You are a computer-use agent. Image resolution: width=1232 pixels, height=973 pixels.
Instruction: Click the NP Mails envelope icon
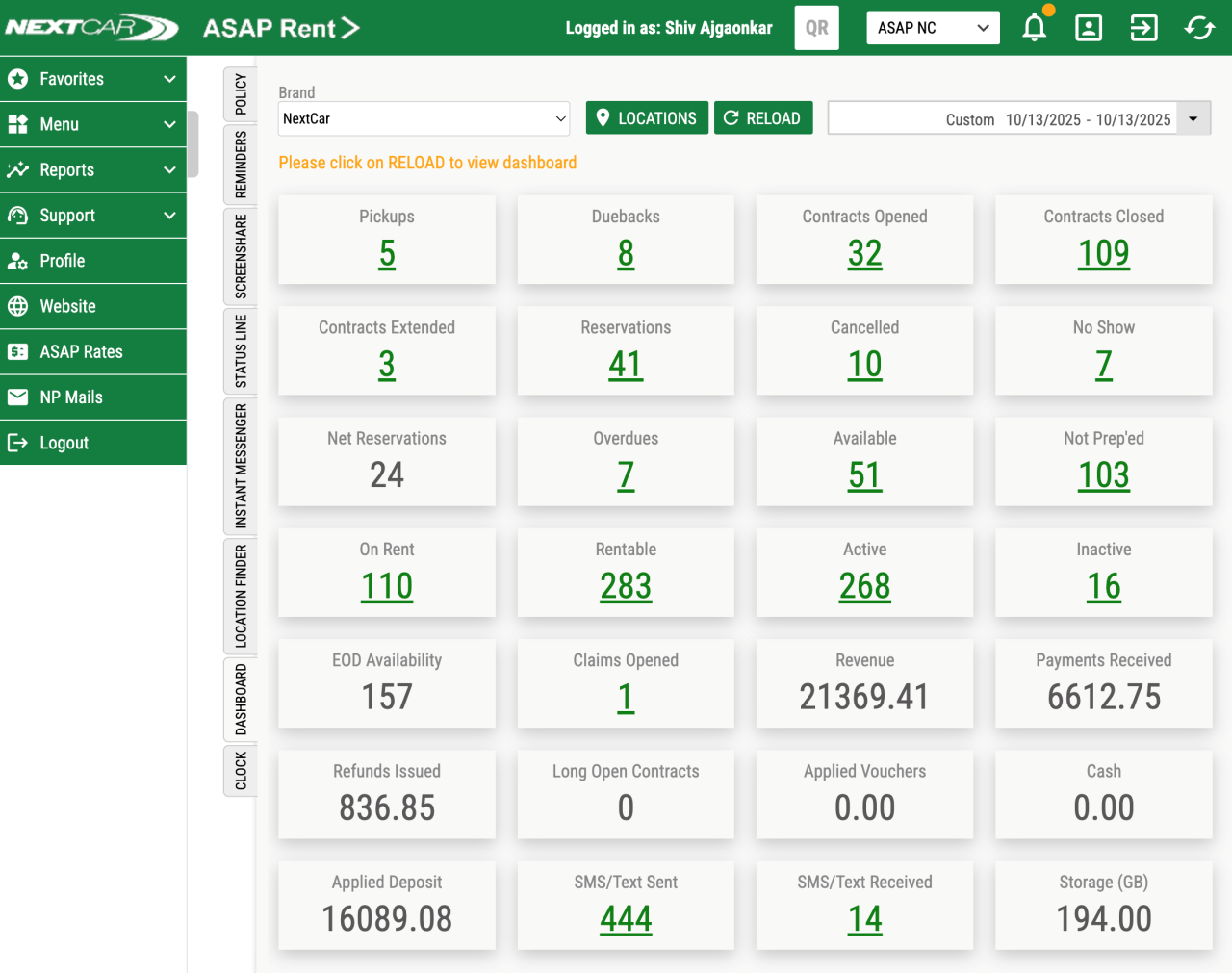tap(18, 397)
